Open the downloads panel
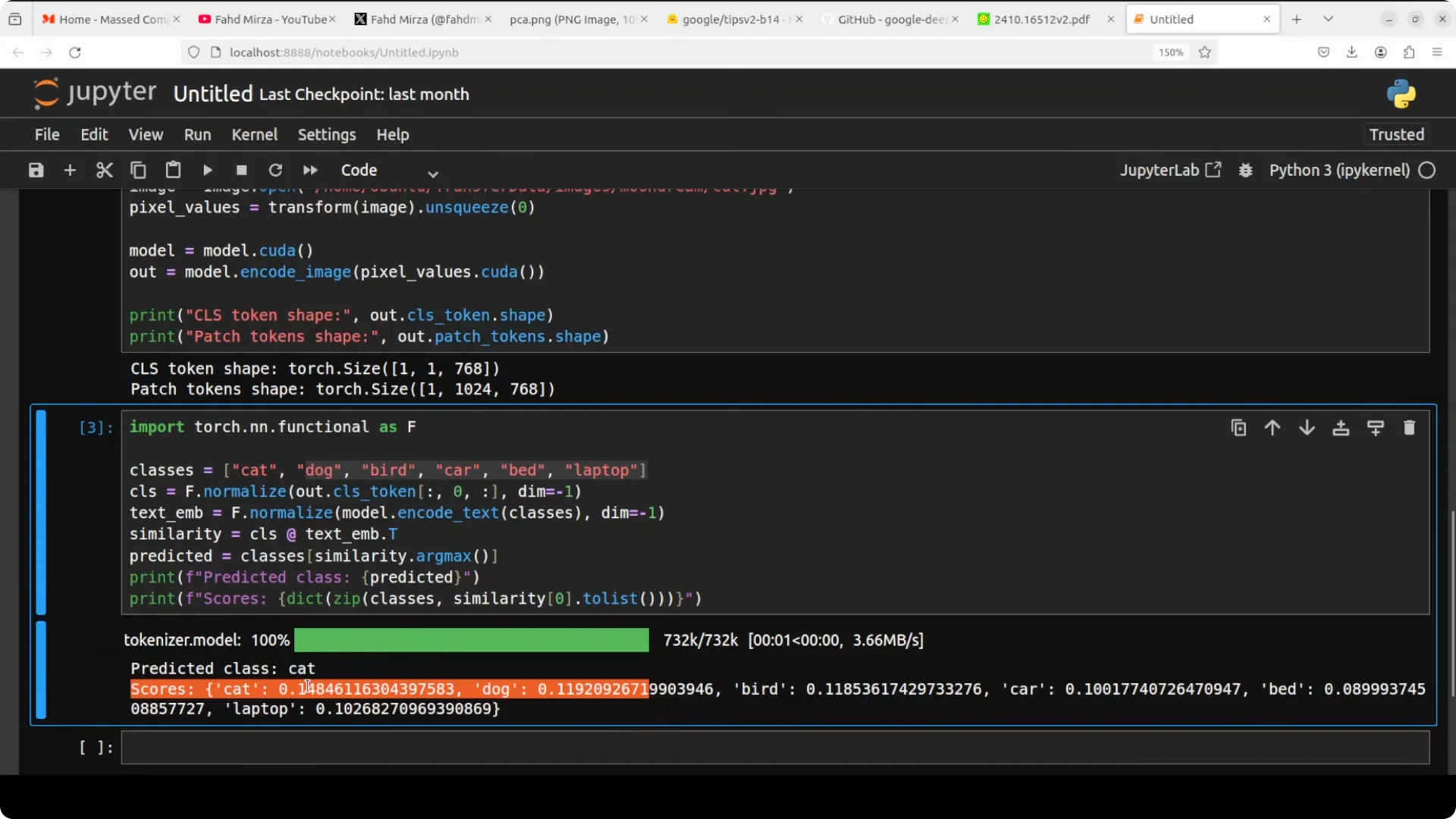Screen dimensions: 1456x819 tap(1351, 52)
